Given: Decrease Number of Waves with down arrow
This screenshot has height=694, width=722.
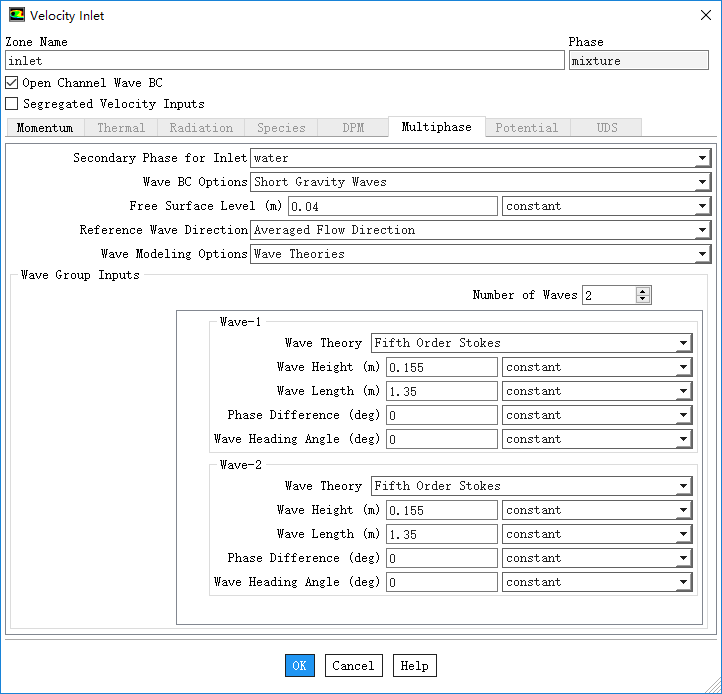Looking at the screenshot, I should pyautogui.click(x=643, y=299).
